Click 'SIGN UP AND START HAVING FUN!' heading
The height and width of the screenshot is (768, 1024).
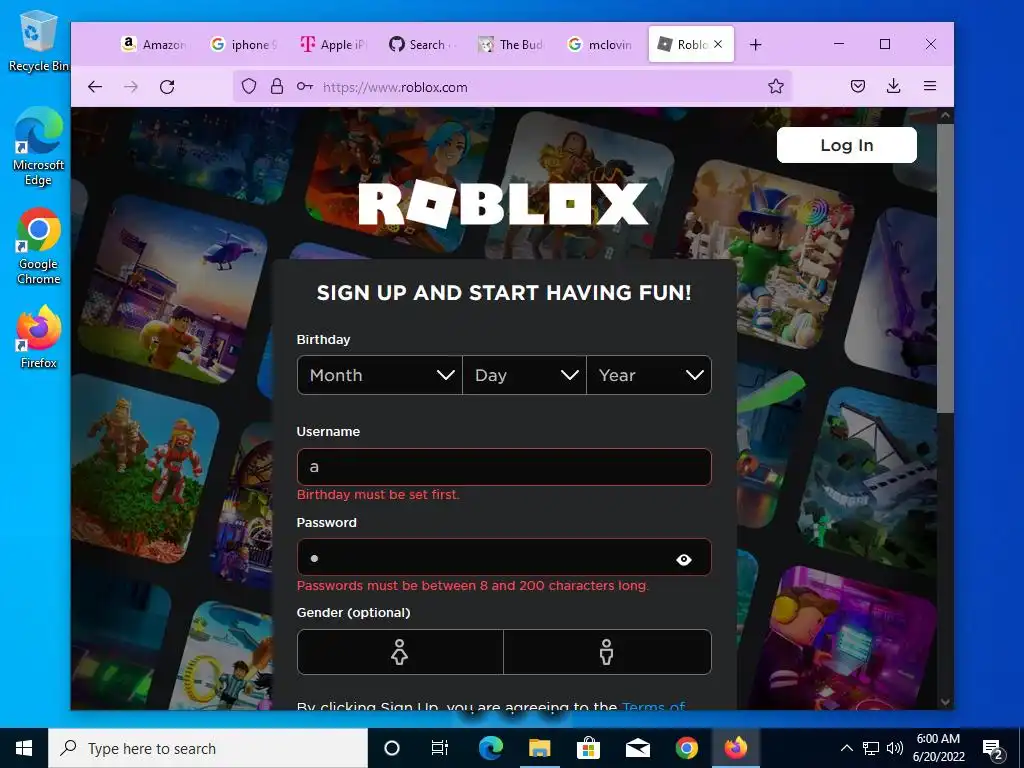pyautogui.click(x=504, y=293)
